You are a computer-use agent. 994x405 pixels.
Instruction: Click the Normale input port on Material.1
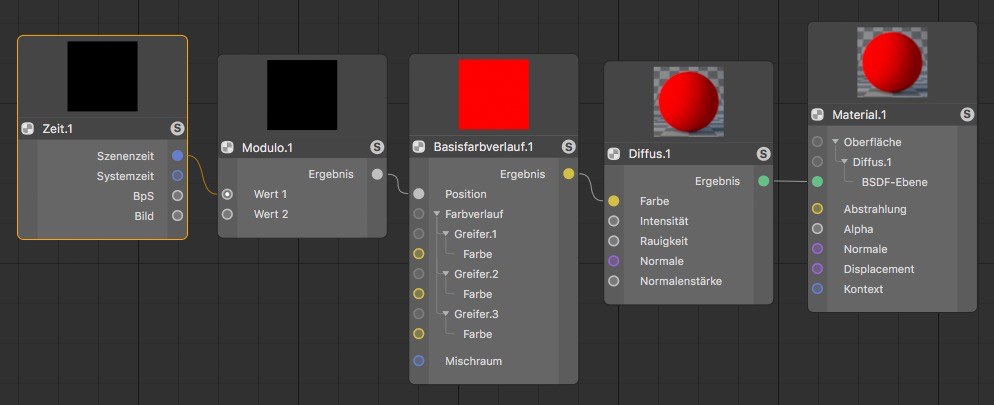click(817, 249)
